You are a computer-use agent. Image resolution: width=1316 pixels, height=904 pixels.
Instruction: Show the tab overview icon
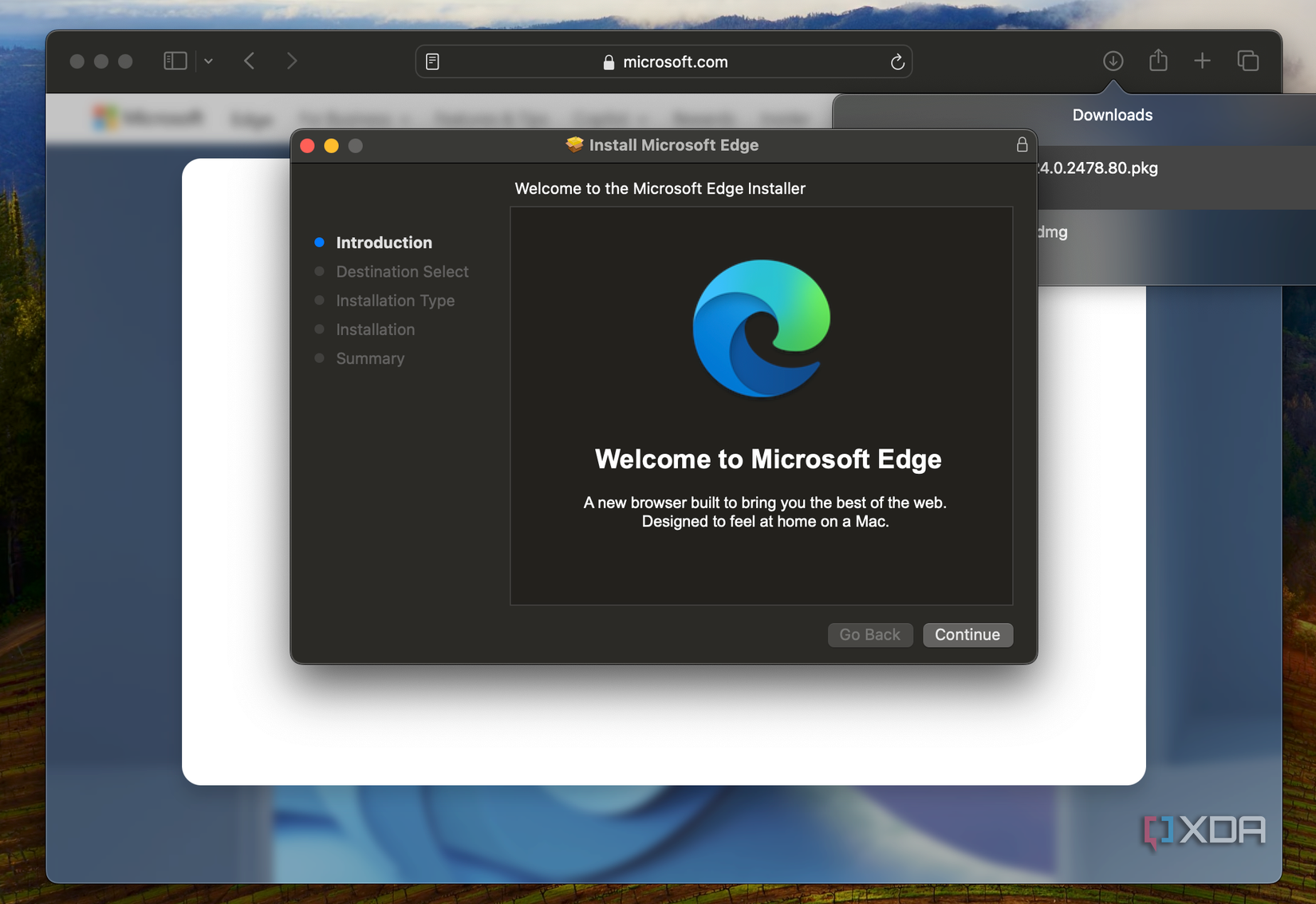point(1247,61)
